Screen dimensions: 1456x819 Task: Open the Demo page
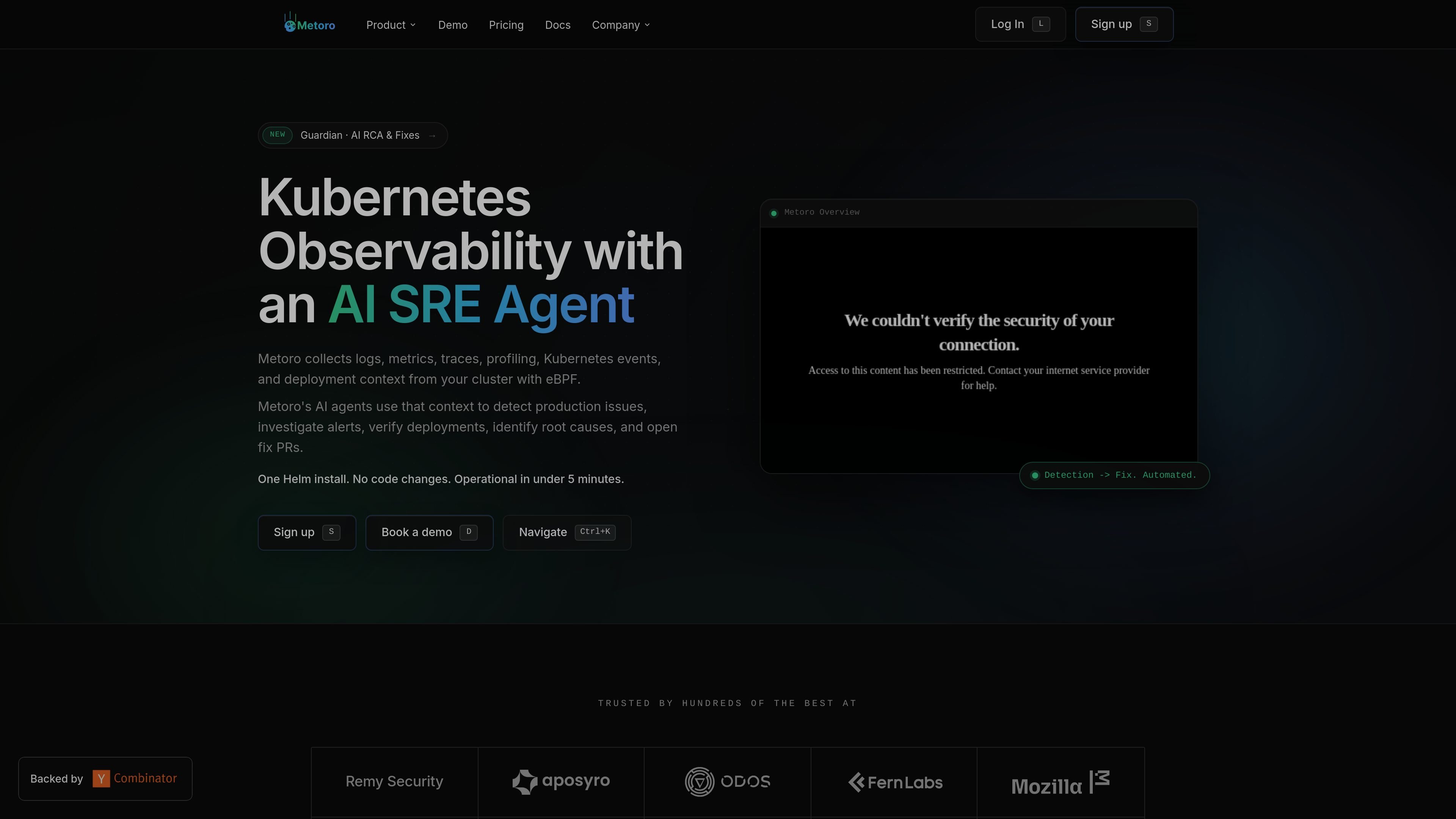pyautogui.click(x=453, y=25)
